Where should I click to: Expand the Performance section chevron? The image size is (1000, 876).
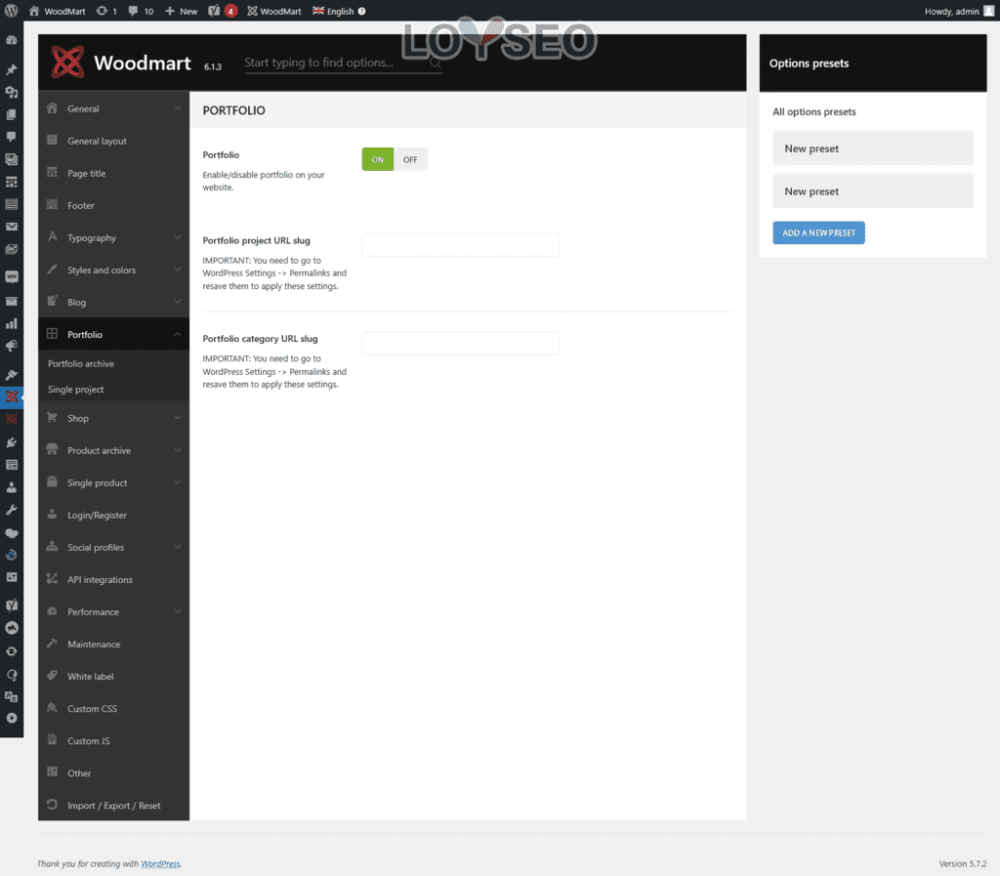tap(177, 611)
